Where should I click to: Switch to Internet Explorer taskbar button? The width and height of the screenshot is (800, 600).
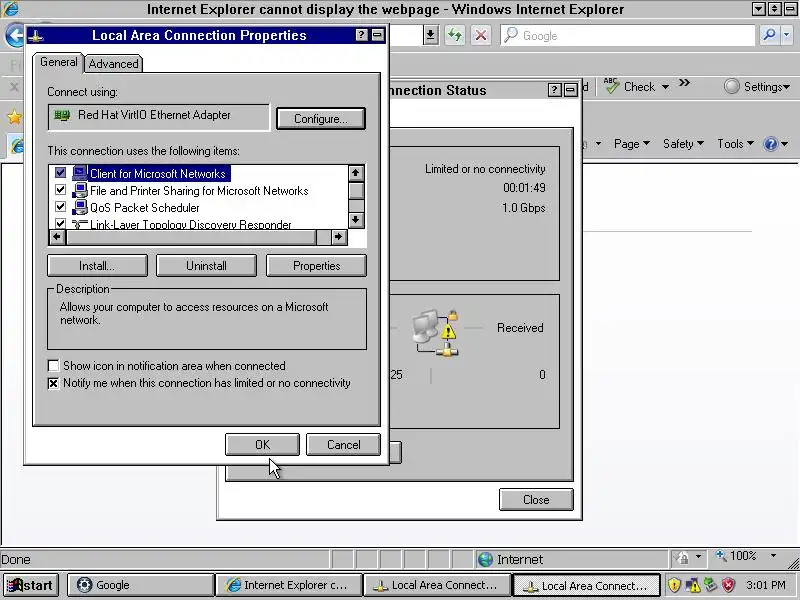point(289,585)
